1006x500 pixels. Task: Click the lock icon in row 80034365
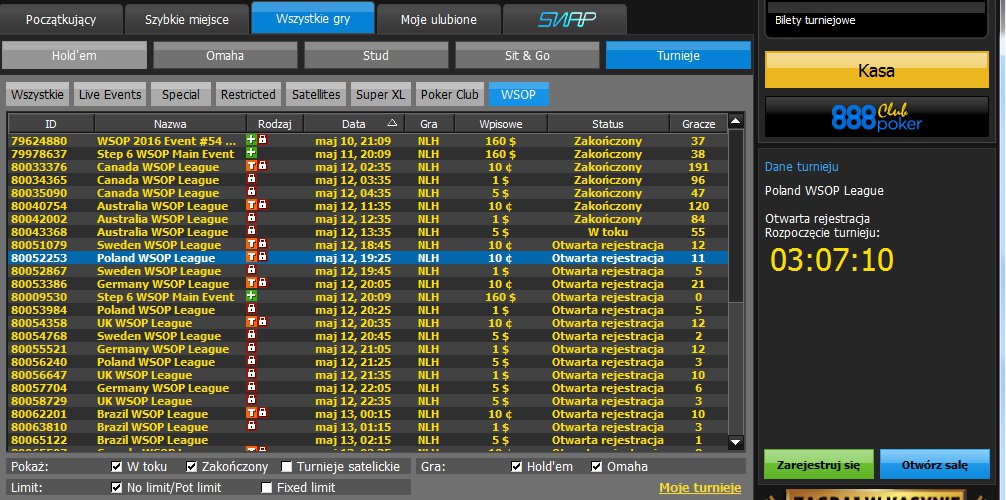[x=252, y=180]
